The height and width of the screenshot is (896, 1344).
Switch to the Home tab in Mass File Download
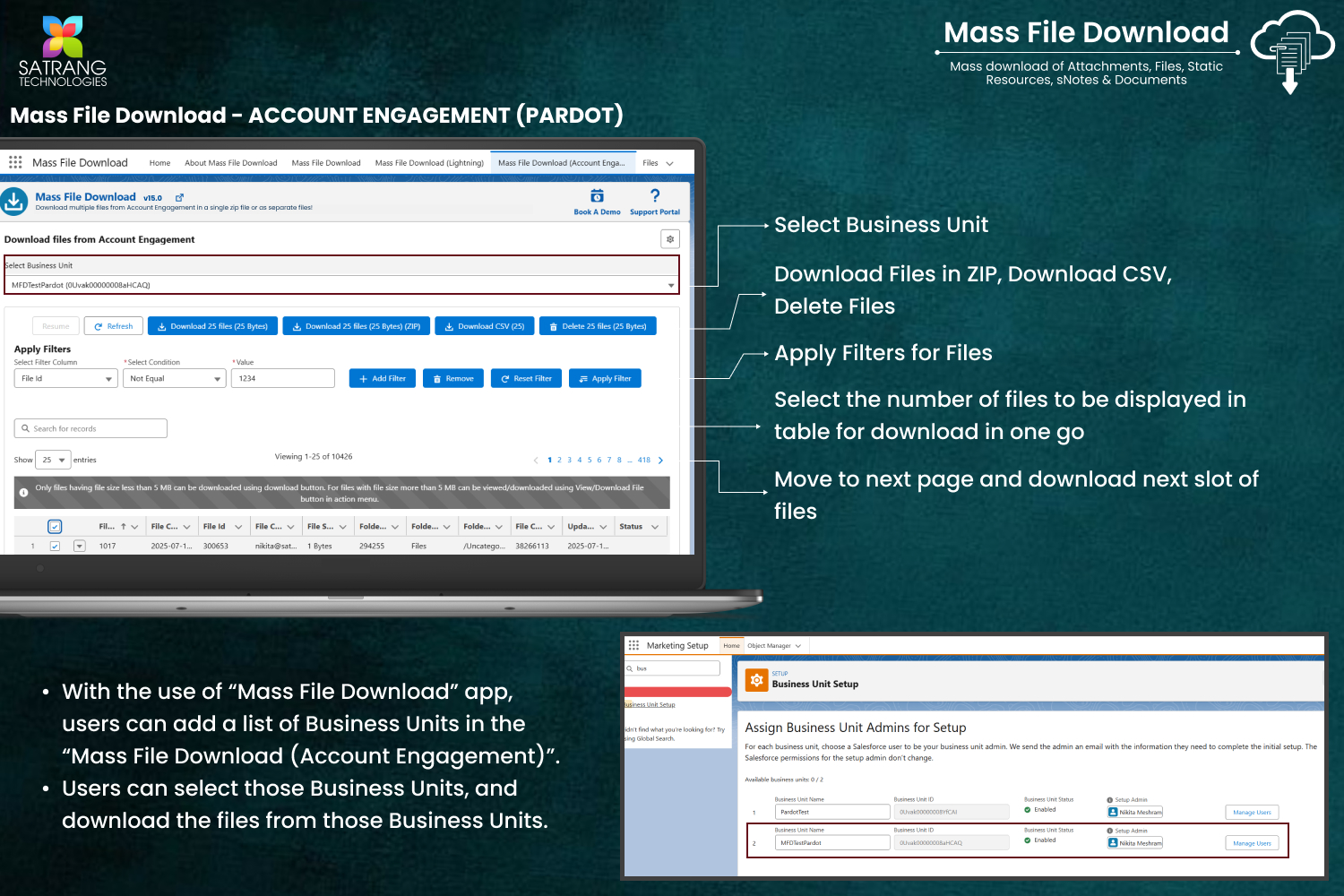point(159,163)
